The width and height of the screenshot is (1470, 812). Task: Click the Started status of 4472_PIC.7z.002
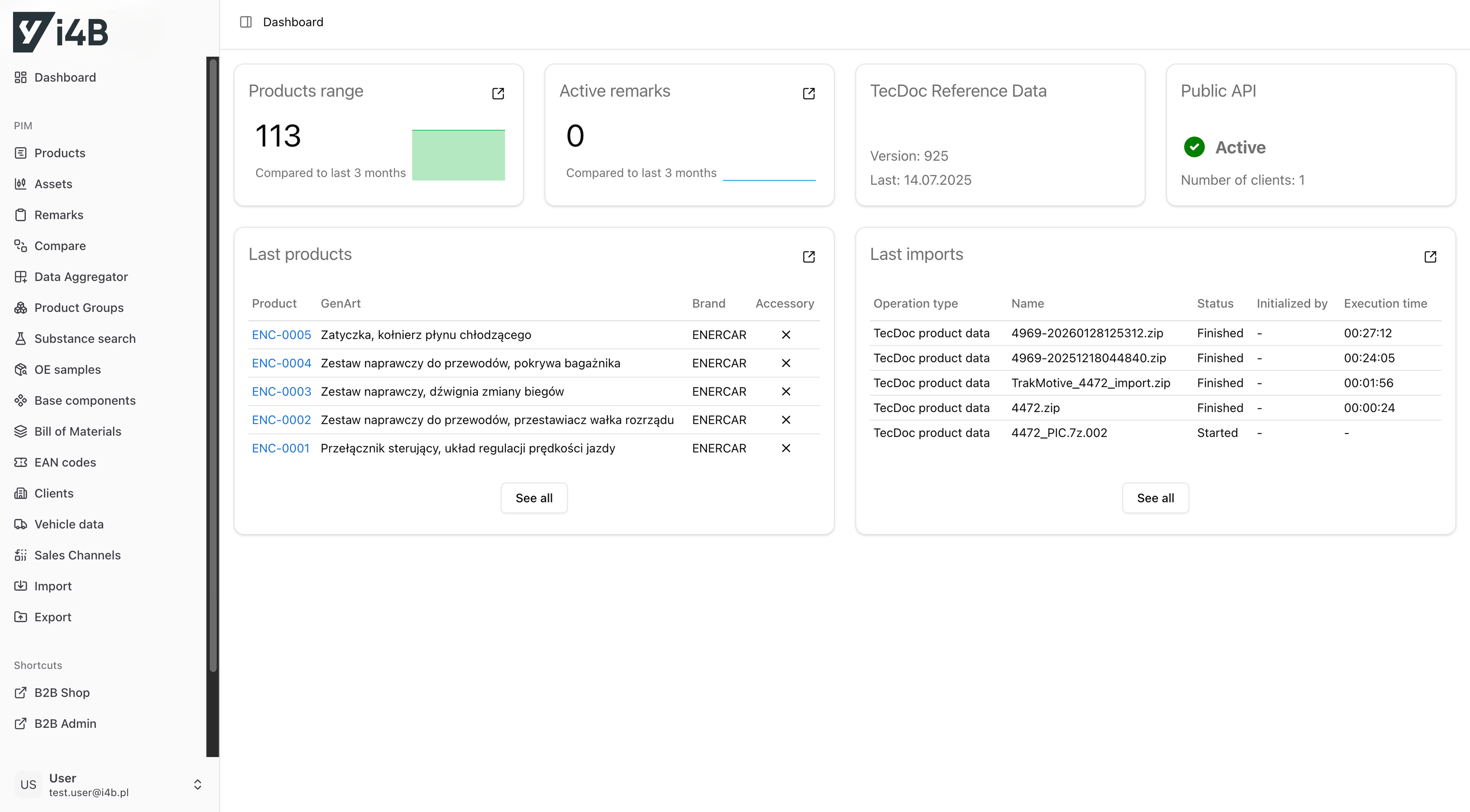click(1217, 433)
